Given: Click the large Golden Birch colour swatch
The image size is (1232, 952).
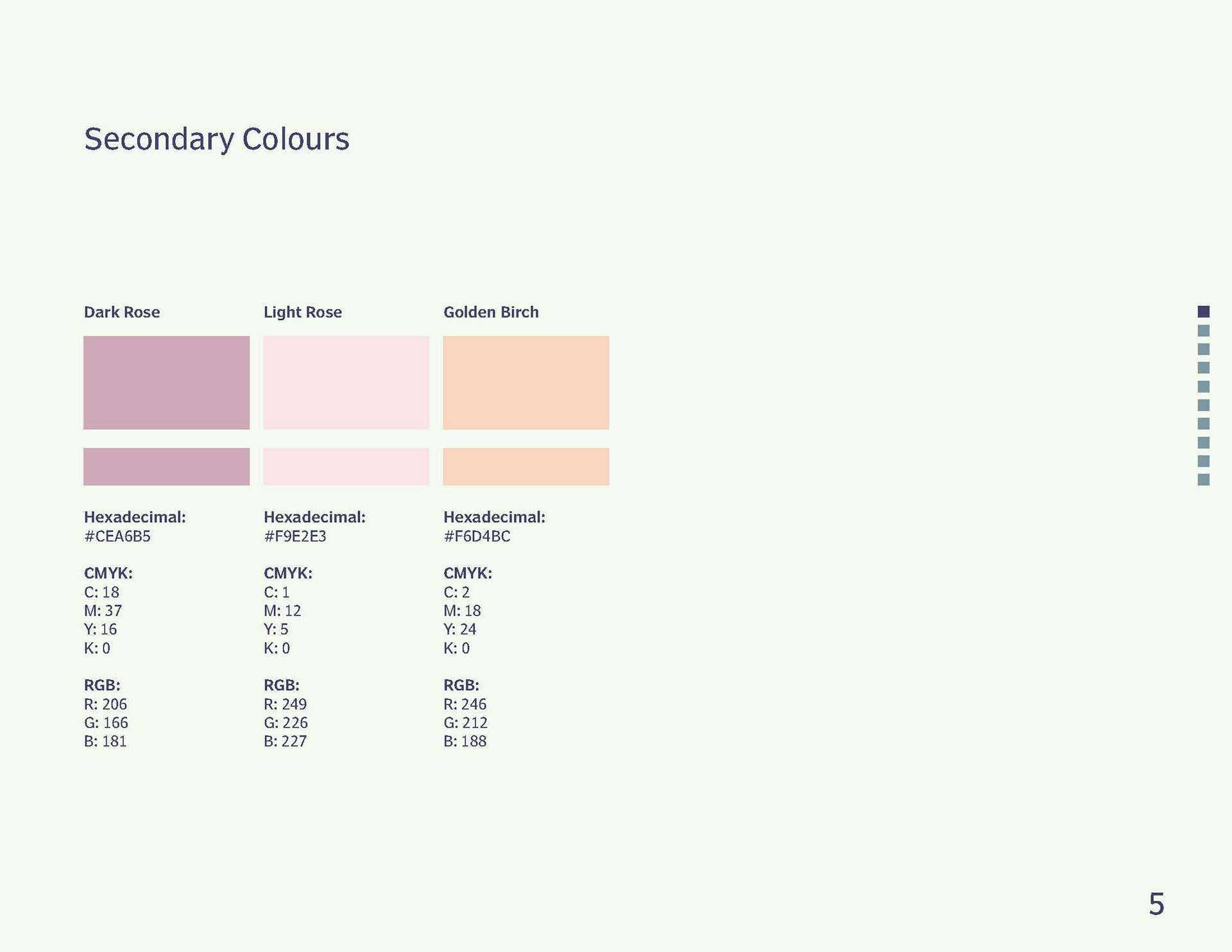Looking at the screenshot, I should point(526,382).
